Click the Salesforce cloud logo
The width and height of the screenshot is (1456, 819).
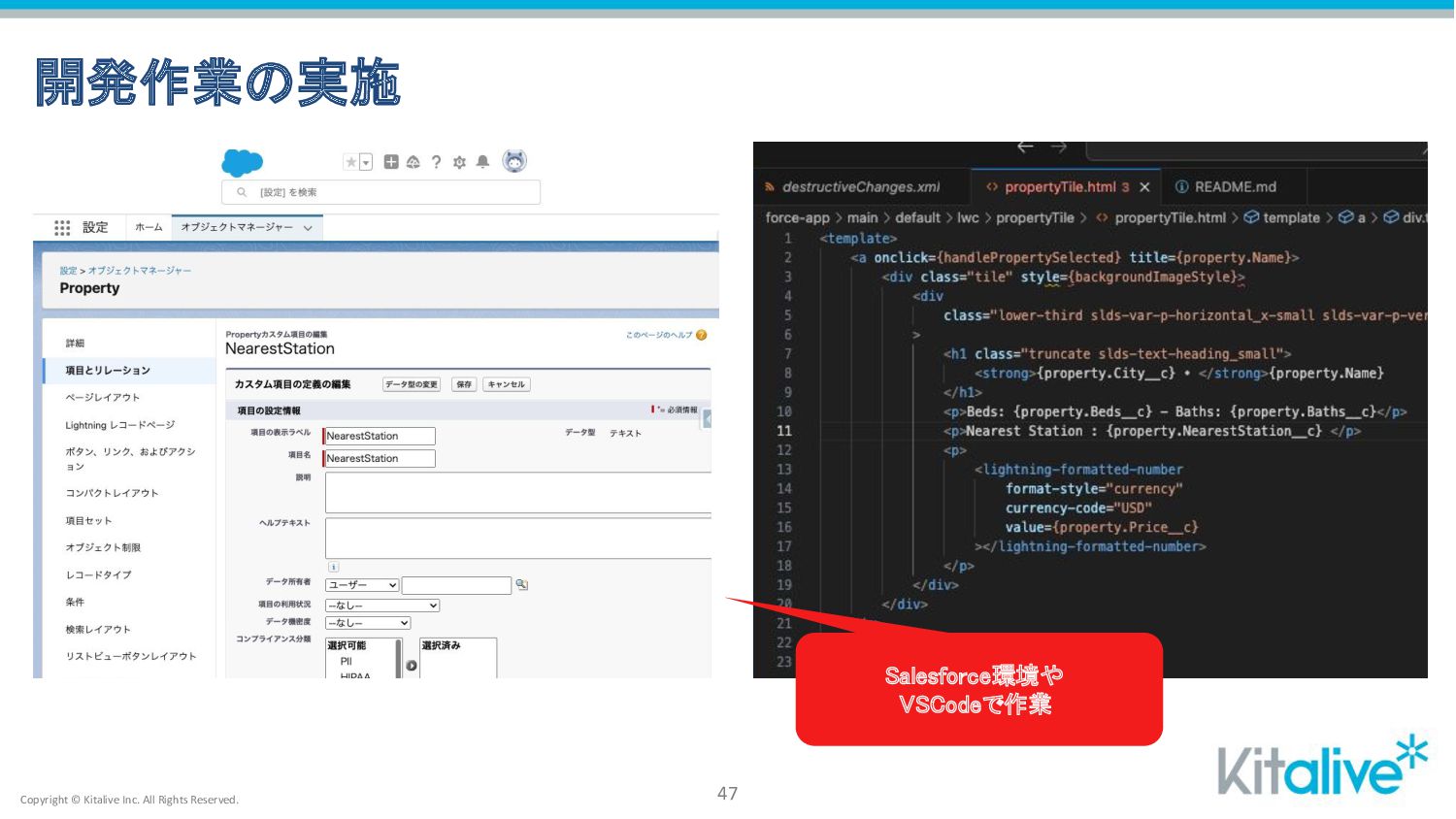pyautogui.click(x=243, y=162)
